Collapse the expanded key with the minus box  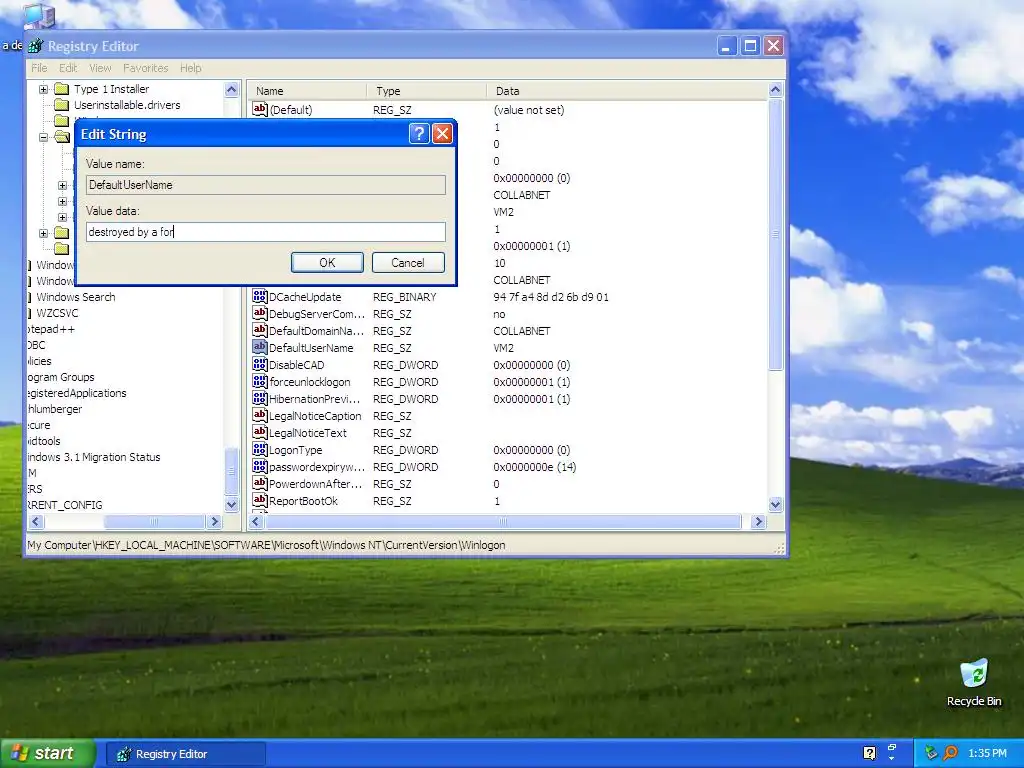pos(44,137)
